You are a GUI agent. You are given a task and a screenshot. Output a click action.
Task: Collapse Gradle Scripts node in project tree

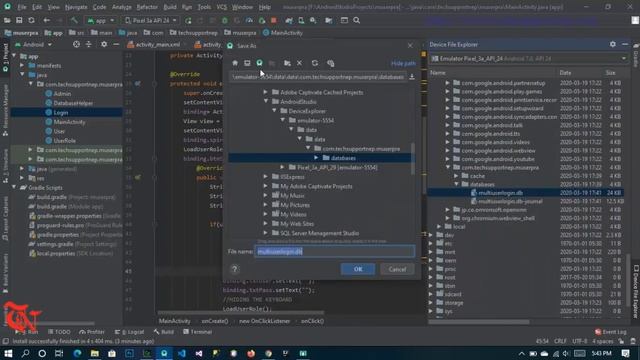(x=14, y=188)
